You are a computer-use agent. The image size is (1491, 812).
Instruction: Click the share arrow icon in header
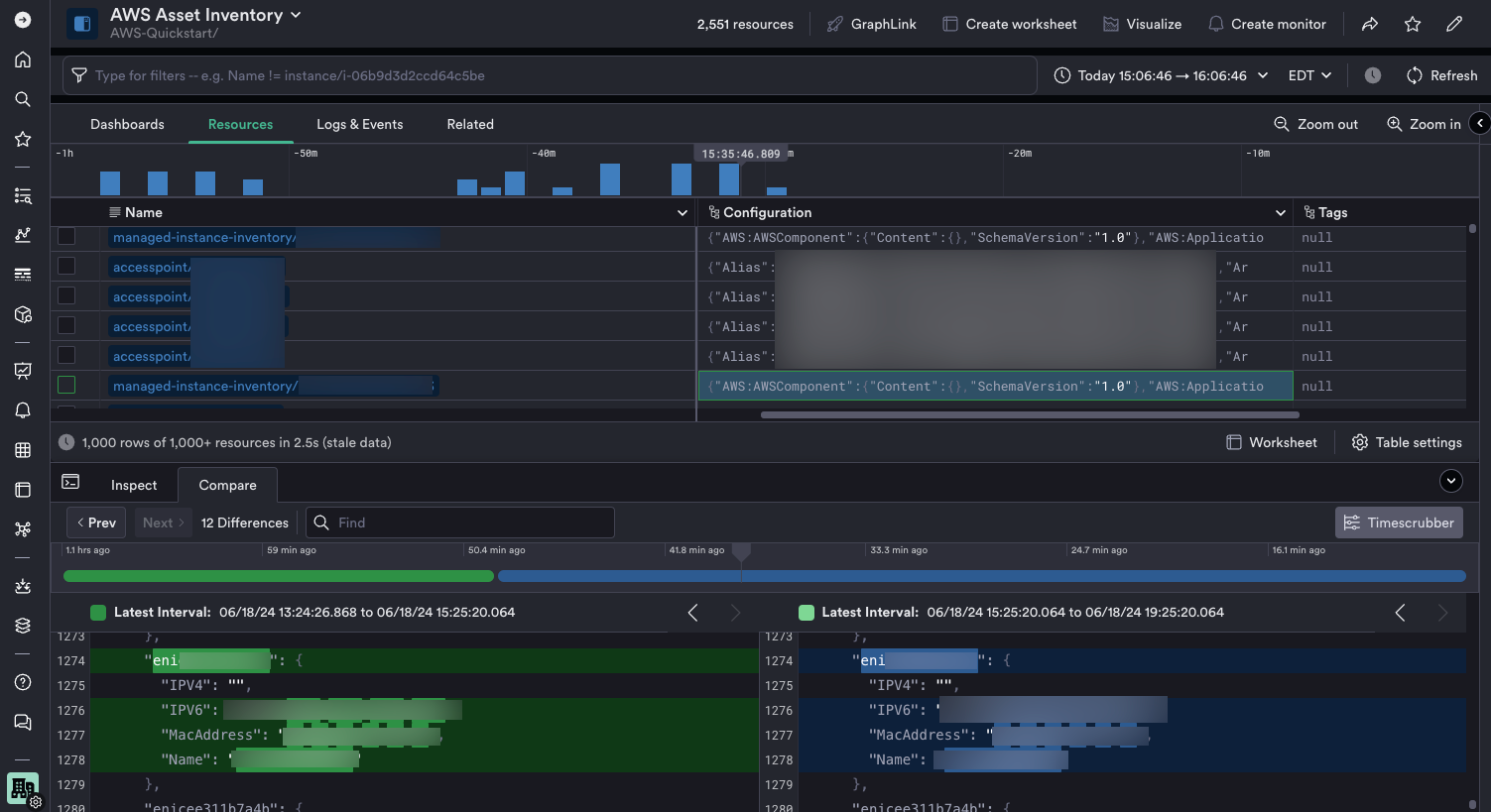point(1370,24)
